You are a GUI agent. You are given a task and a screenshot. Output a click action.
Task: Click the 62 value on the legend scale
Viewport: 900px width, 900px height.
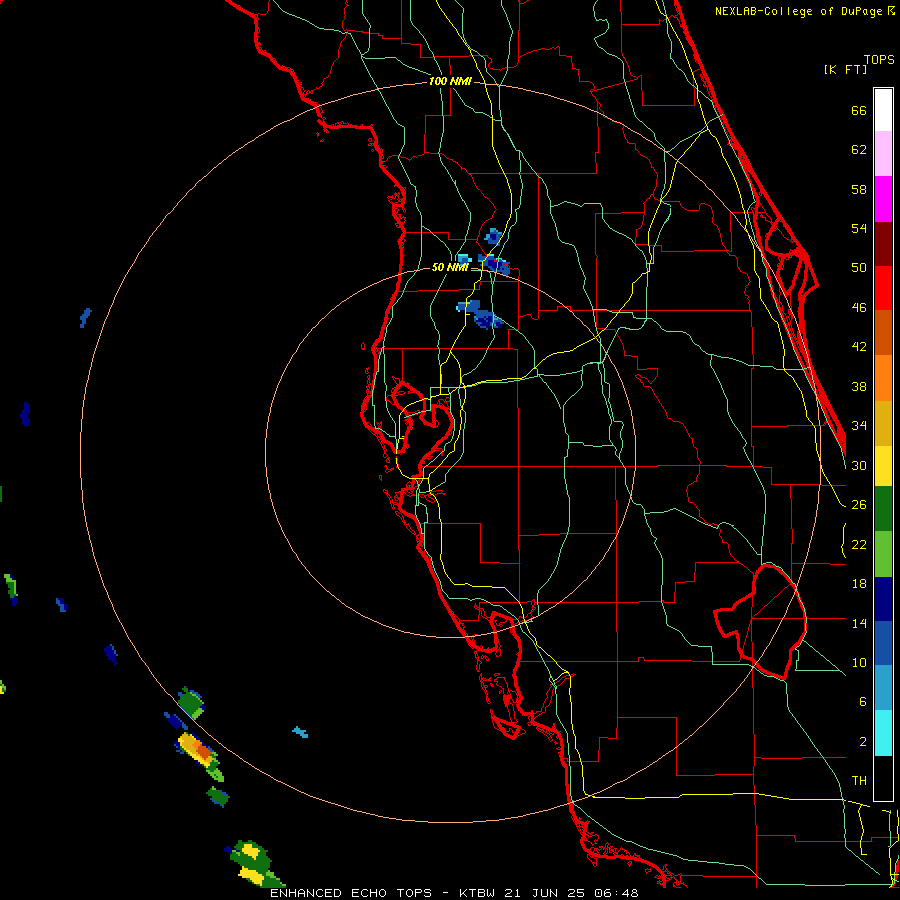[859, 150]
